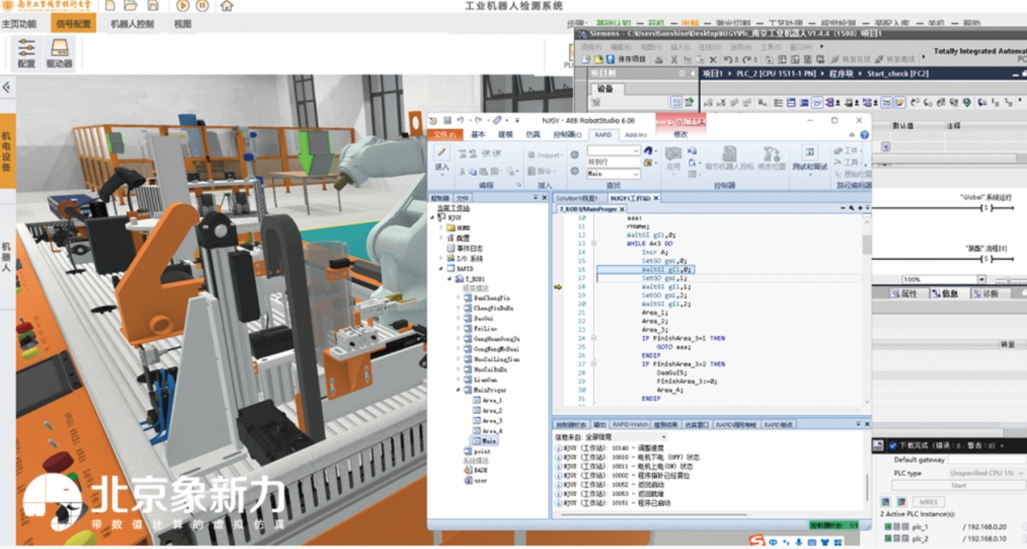1027x549 pixels.
Task: Click the save icon in RobotStudio title bar
Action: (x=448, y=120)
